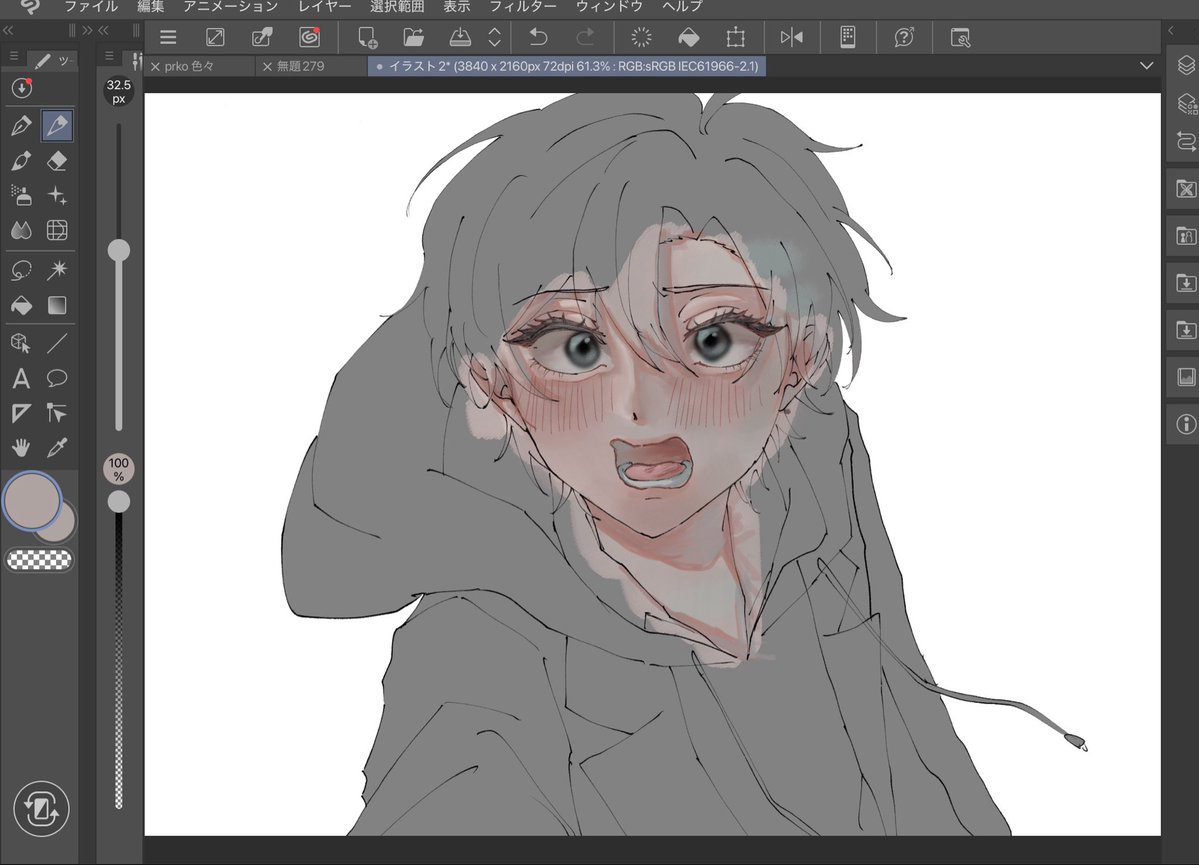Open the レイヤー menu

click(x=325, y=6)
